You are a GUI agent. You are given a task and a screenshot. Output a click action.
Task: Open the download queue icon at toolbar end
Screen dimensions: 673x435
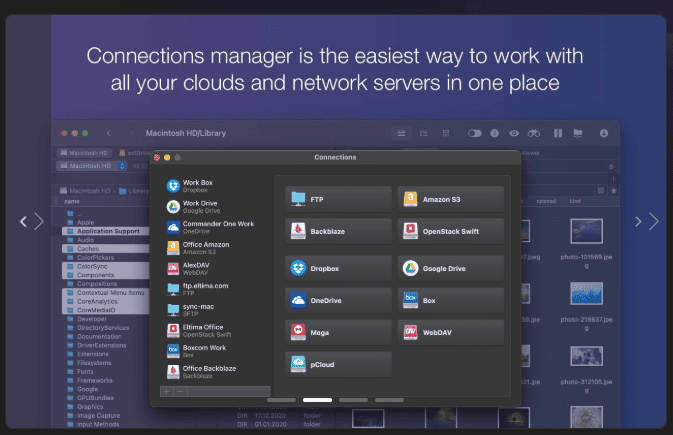(604, 134)
